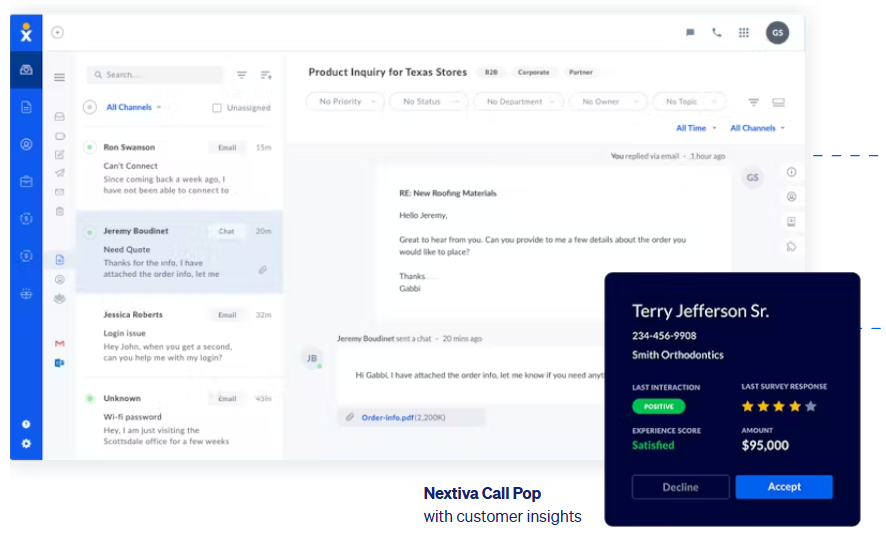Click the Nextiva X logo icon
This screenshot has height=540, width=886.
coord(26,33)
